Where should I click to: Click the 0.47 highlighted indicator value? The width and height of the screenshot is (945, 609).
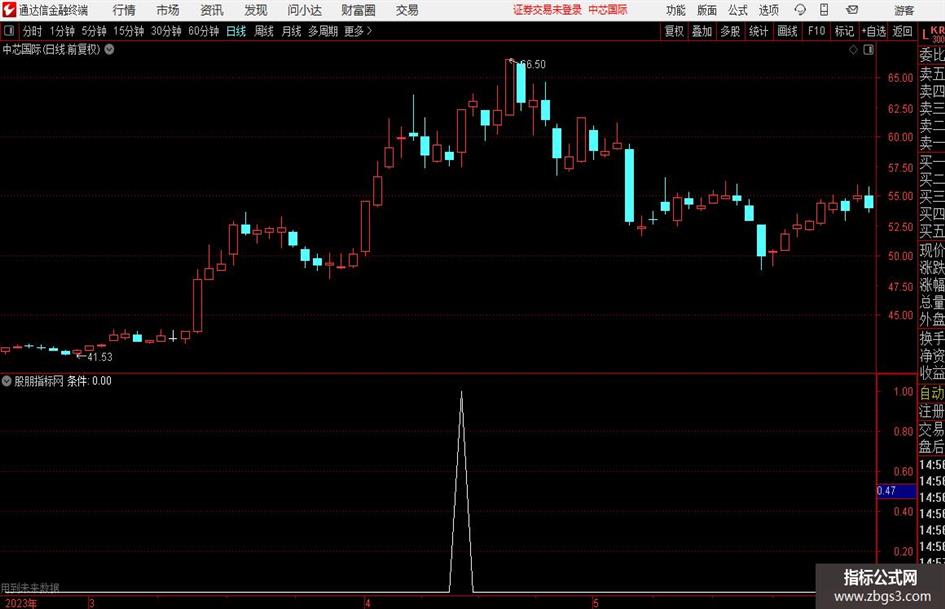(x=896, y=491)
